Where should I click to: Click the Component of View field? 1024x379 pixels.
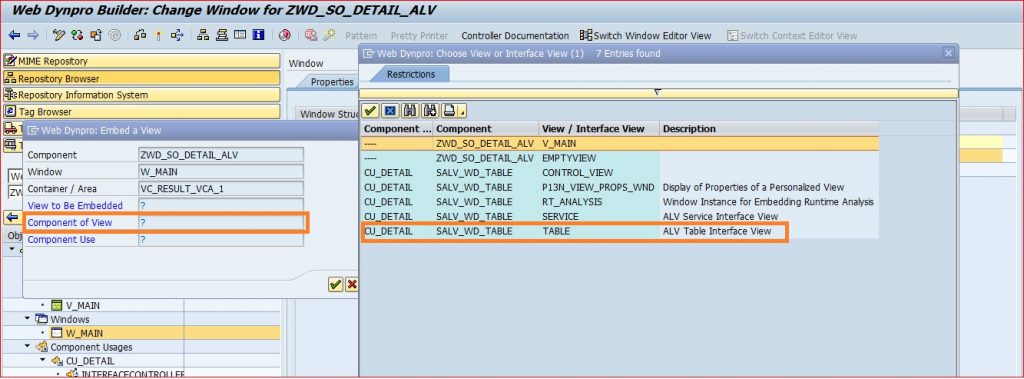tap(221, 222)
